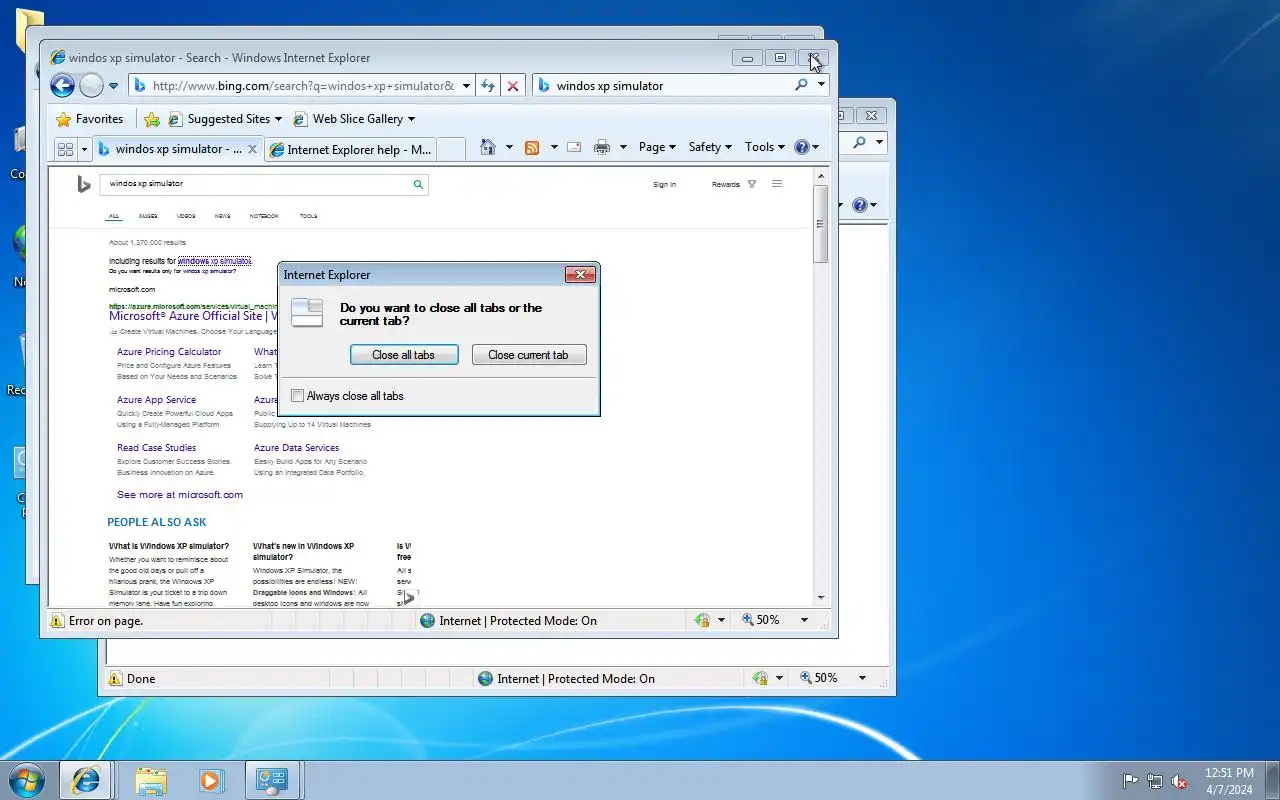Click the Bing logo on the results page
The height and width of the screenshot is (800, 1280).
[84, 184]
